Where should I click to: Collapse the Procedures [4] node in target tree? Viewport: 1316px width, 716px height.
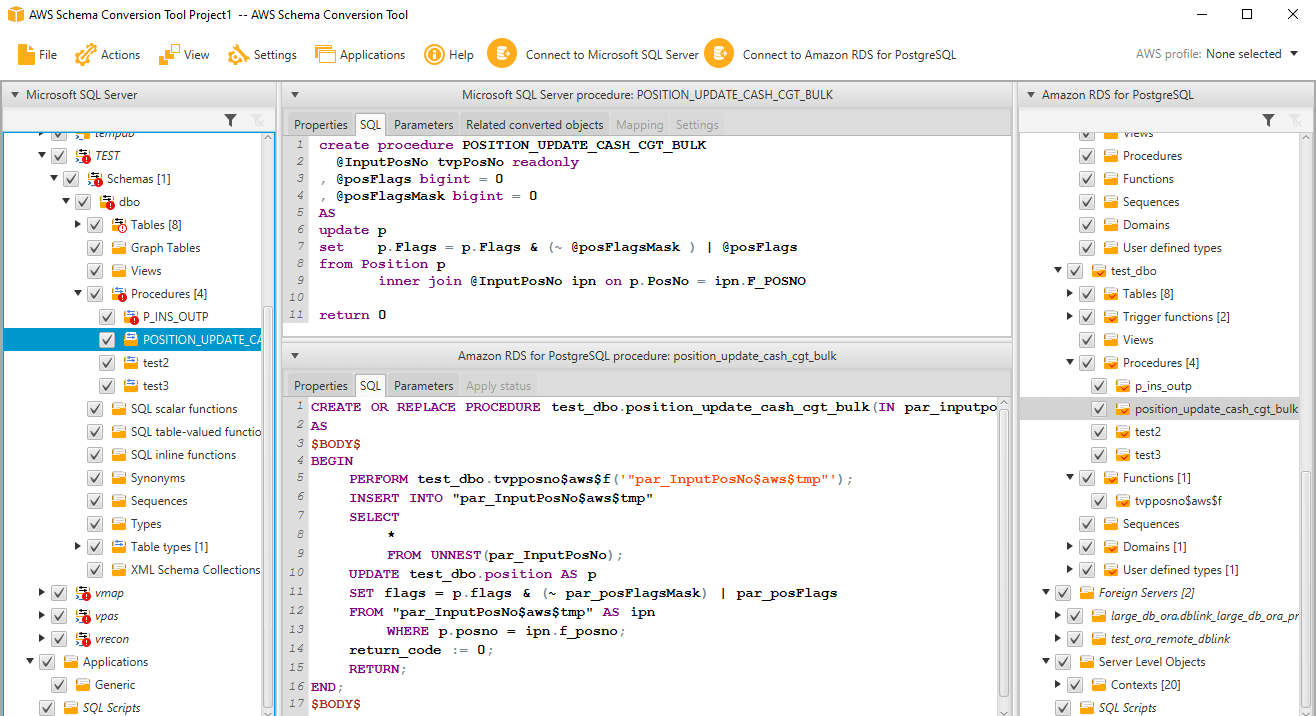coord(1070,363)
